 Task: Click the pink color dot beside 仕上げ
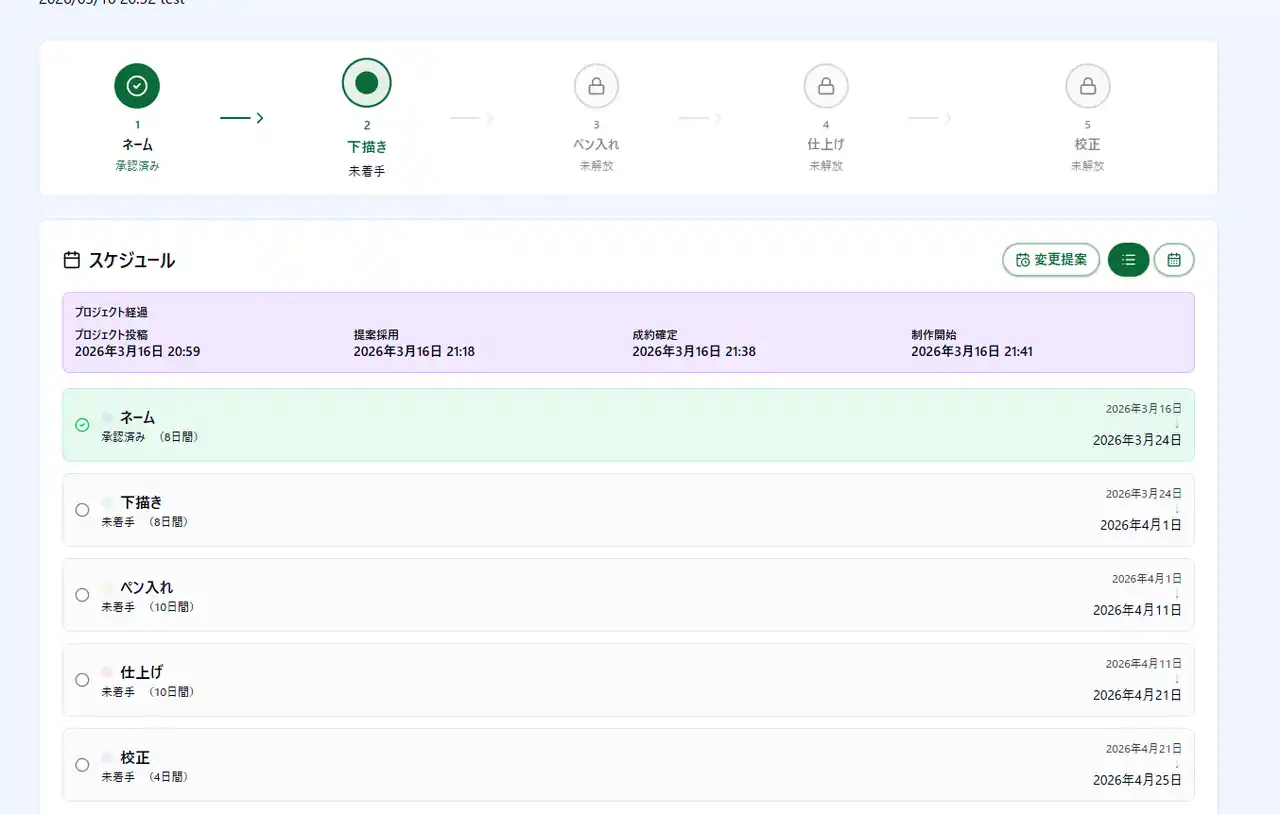tap(107, 672)
